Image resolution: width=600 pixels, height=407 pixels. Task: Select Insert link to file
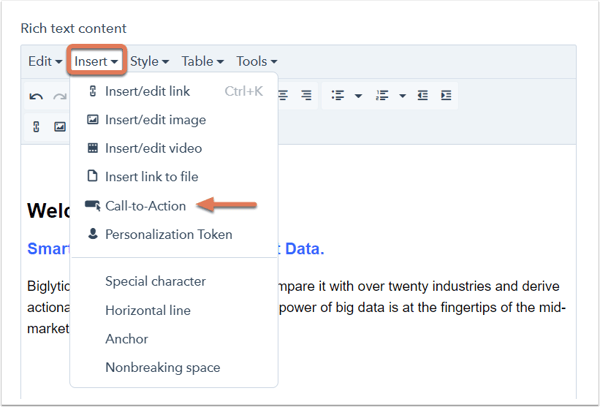coord(174,177)
